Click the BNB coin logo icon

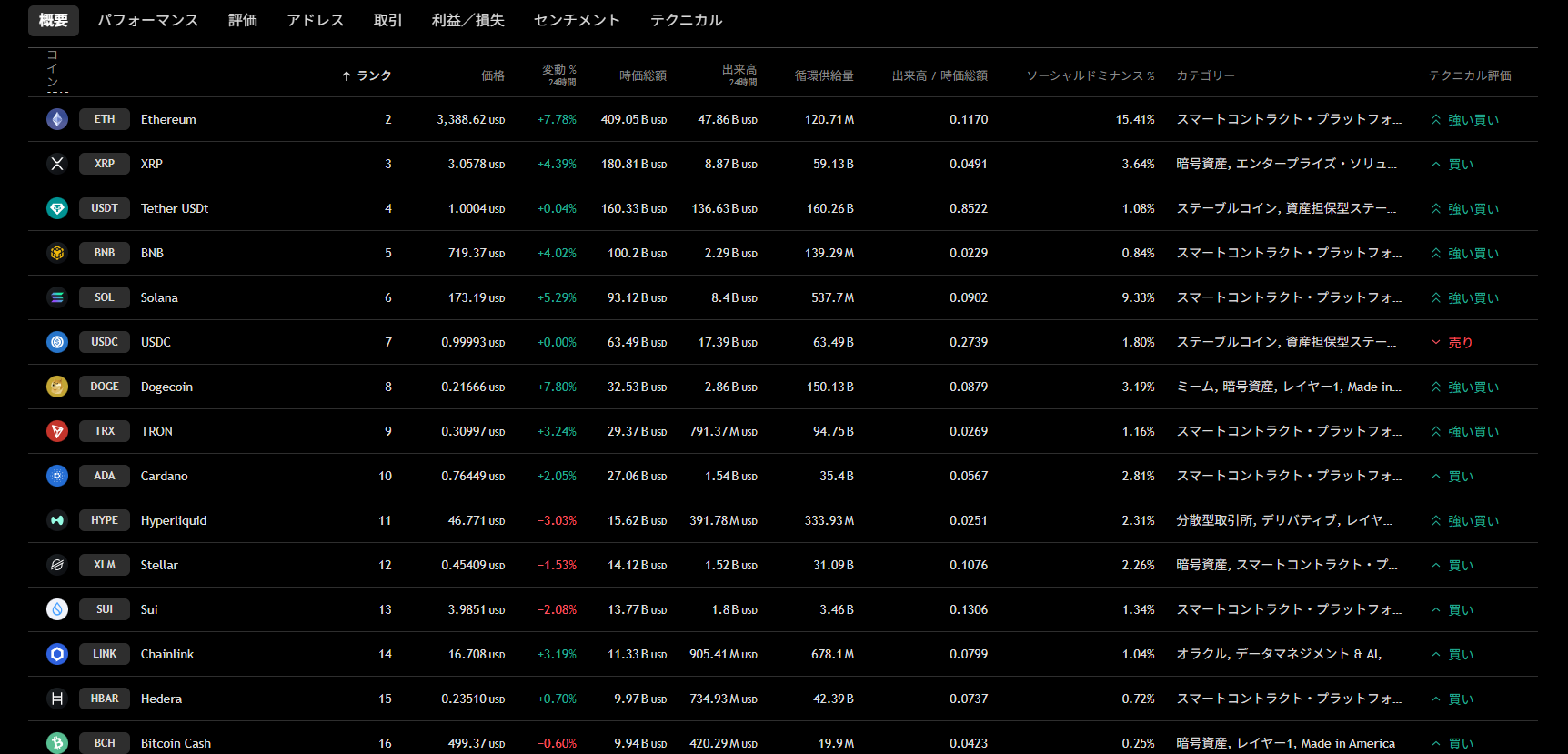click(x=57, y=253)
